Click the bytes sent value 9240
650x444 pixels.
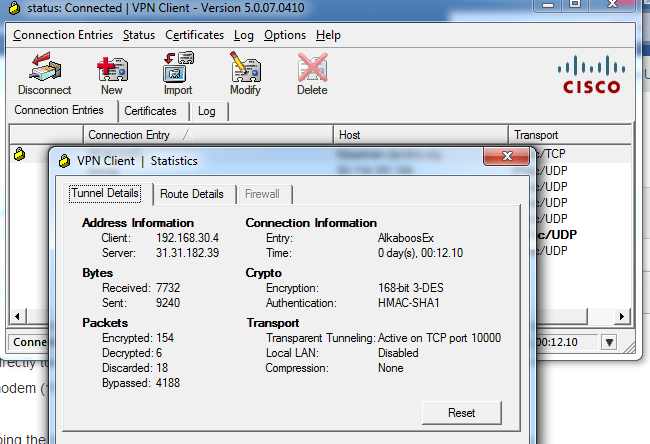tap(168, 303)
